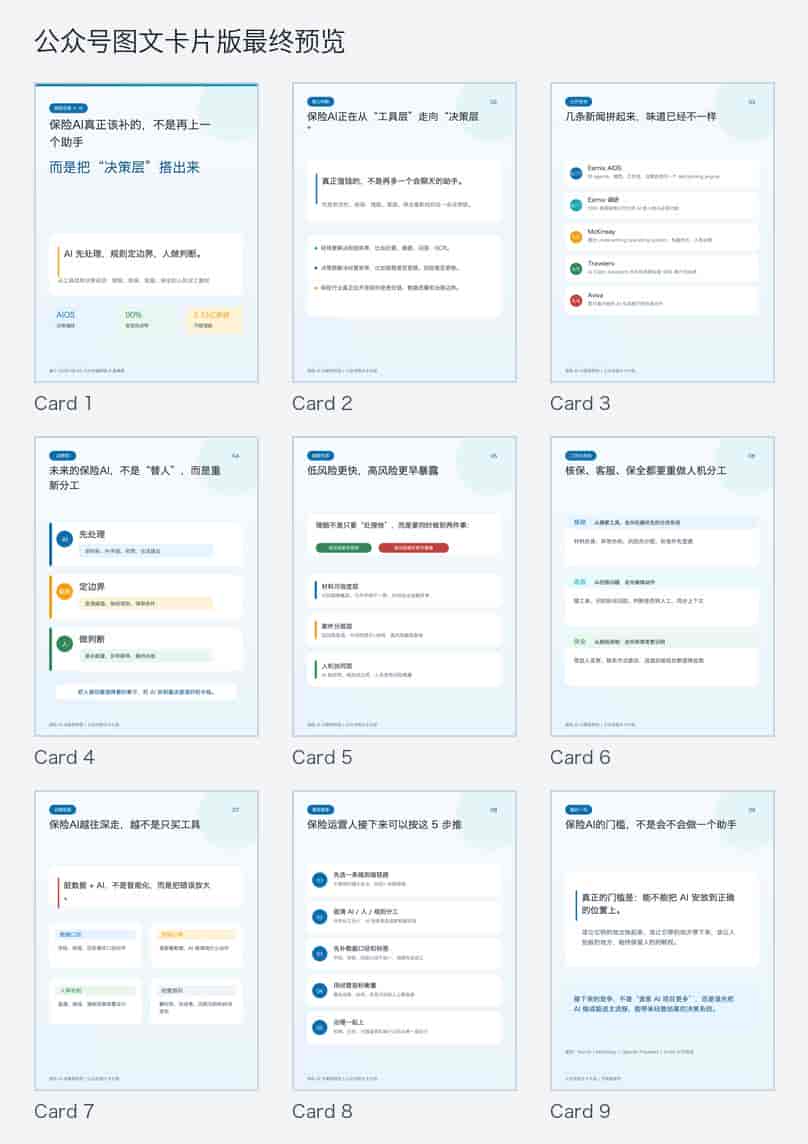The height and width of the screenshot is (1144, 808).
Task: Click step 01 circle in Card 8
Action: pyautogui.click(x=319, y=879)
